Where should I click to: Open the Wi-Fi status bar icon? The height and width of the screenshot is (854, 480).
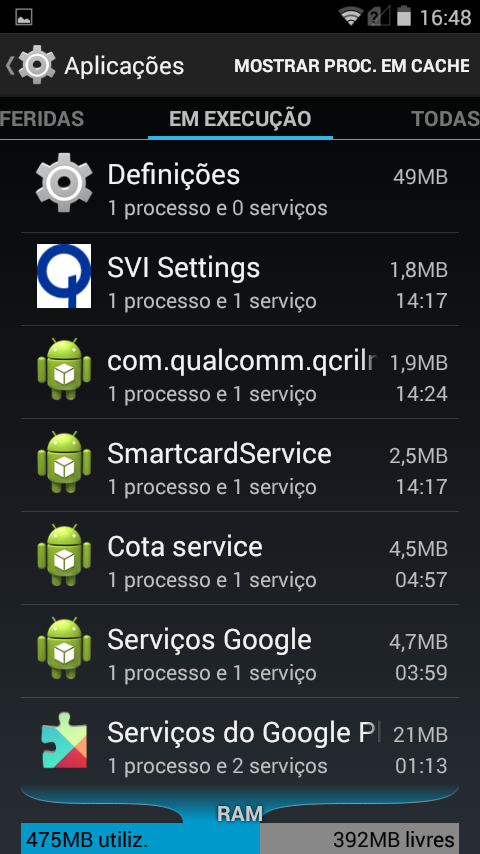(x=351, y=16)
